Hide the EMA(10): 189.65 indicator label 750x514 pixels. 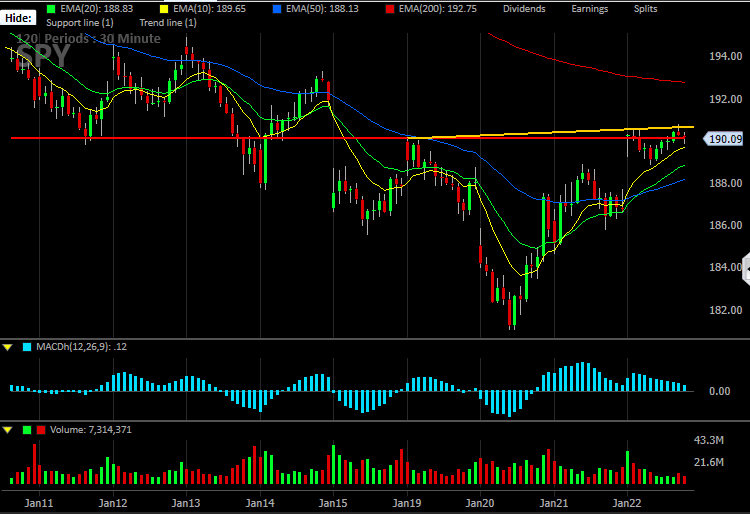pyautogui.click(x=210, y=9)
